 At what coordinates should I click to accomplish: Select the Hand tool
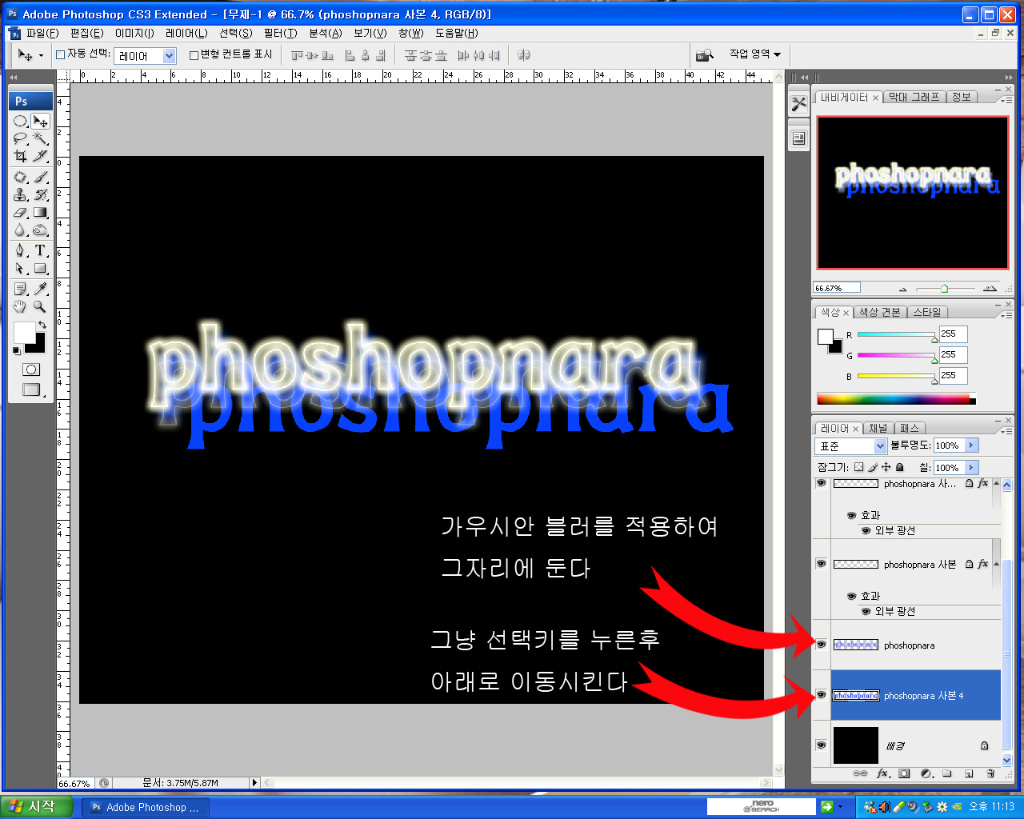(x=21, y=306)
